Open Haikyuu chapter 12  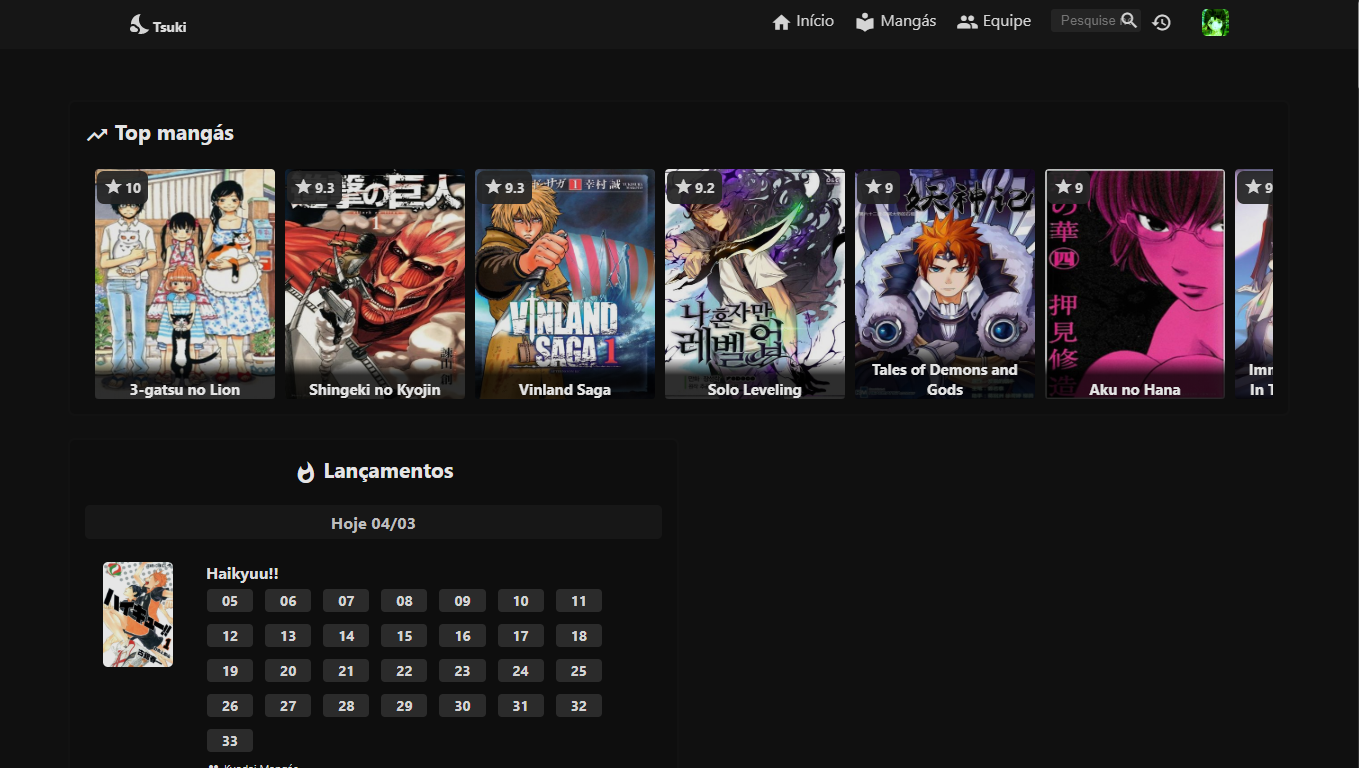coord(230,636)
